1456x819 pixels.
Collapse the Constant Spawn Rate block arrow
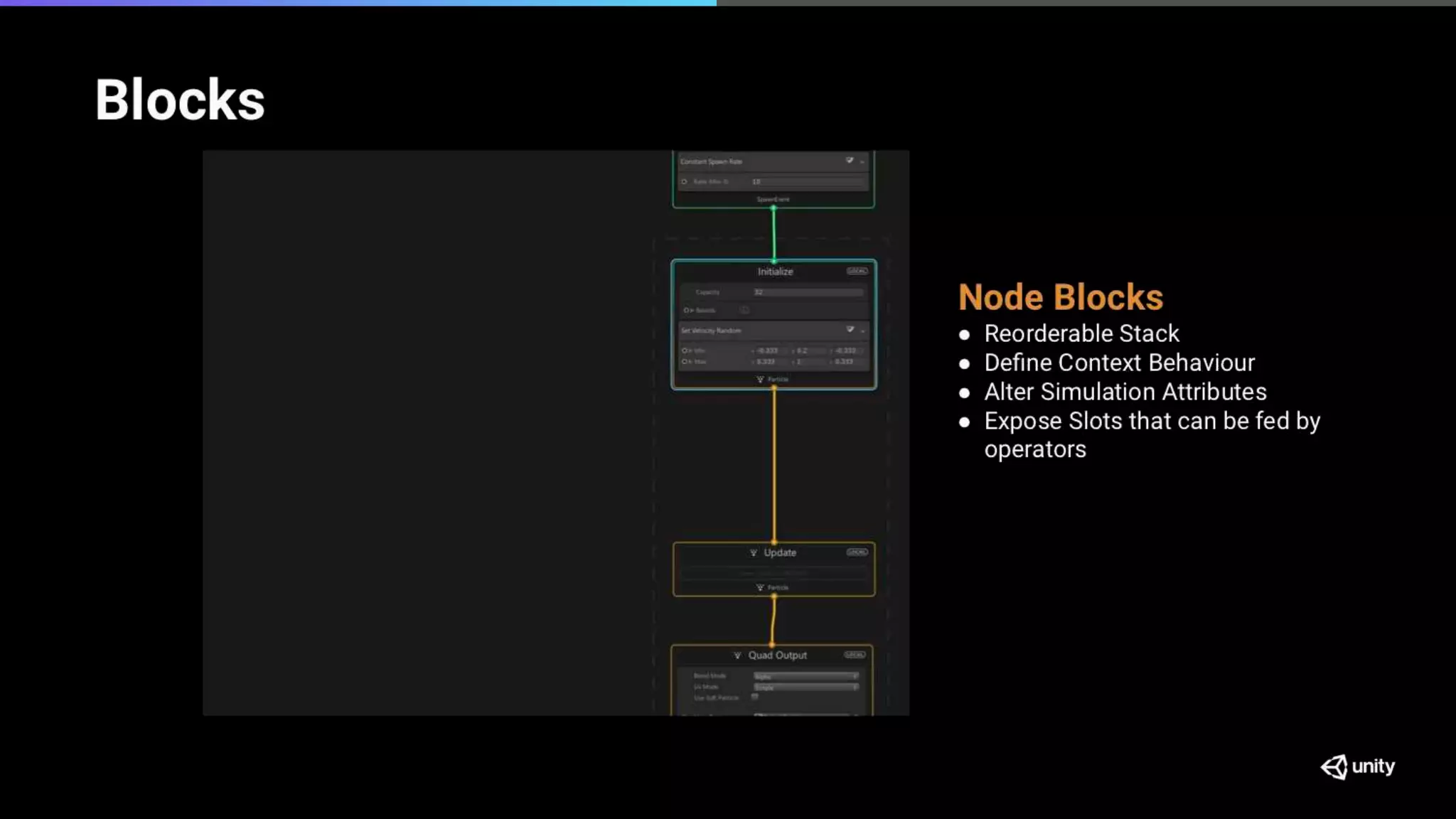862,162
